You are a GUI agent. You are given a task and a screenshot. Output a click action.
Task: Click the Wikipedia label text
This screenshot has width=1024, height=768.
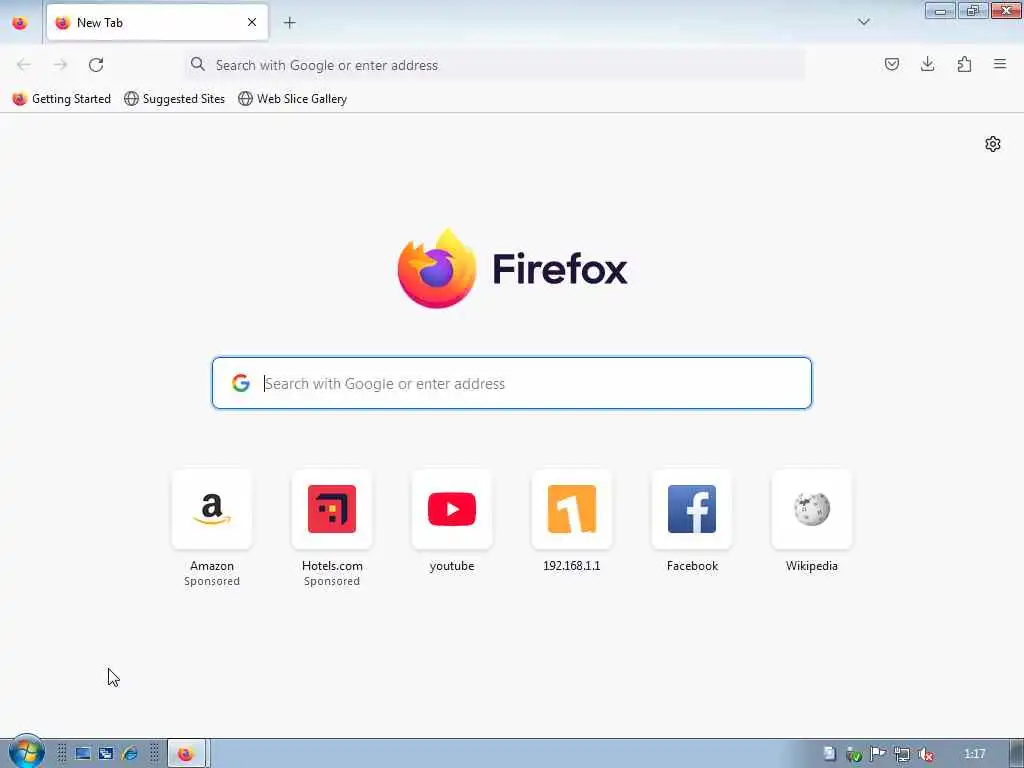pyautogui.click(x=812, y=566)
